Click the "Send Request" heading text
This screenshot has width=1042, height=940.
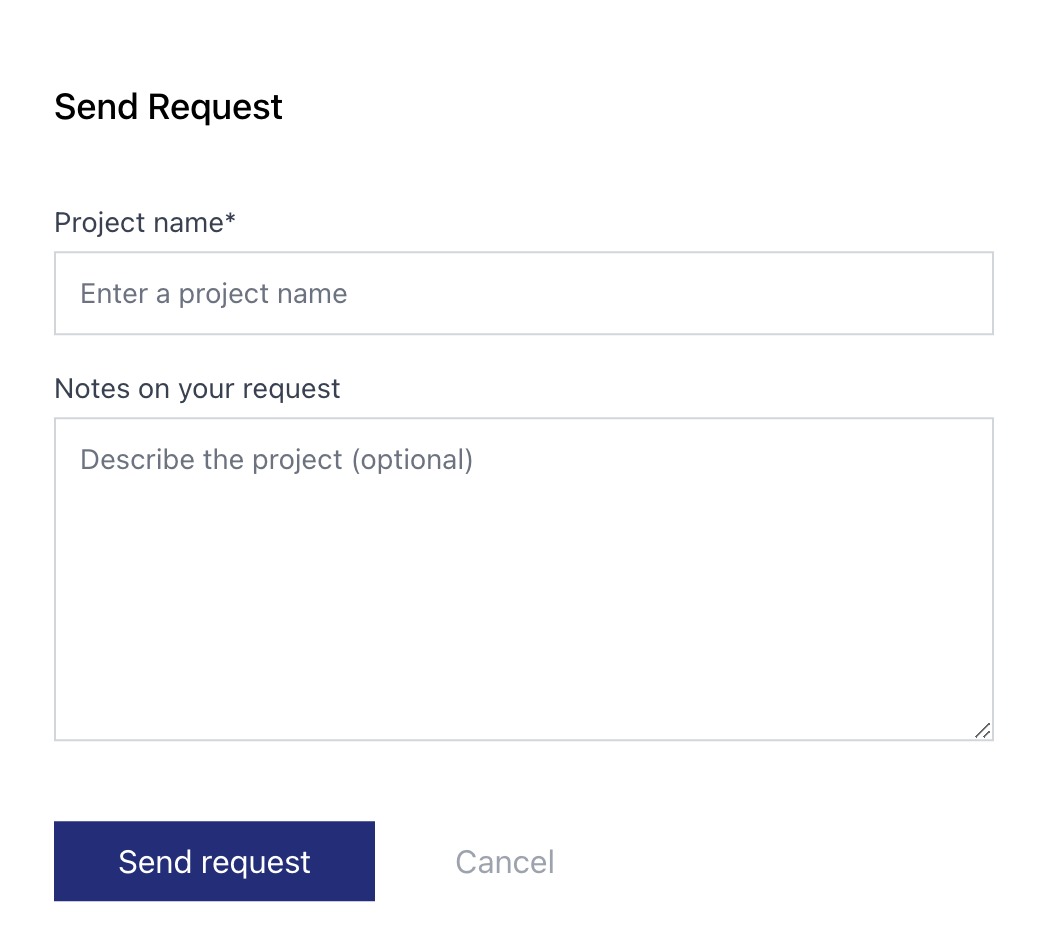(168, 107)
